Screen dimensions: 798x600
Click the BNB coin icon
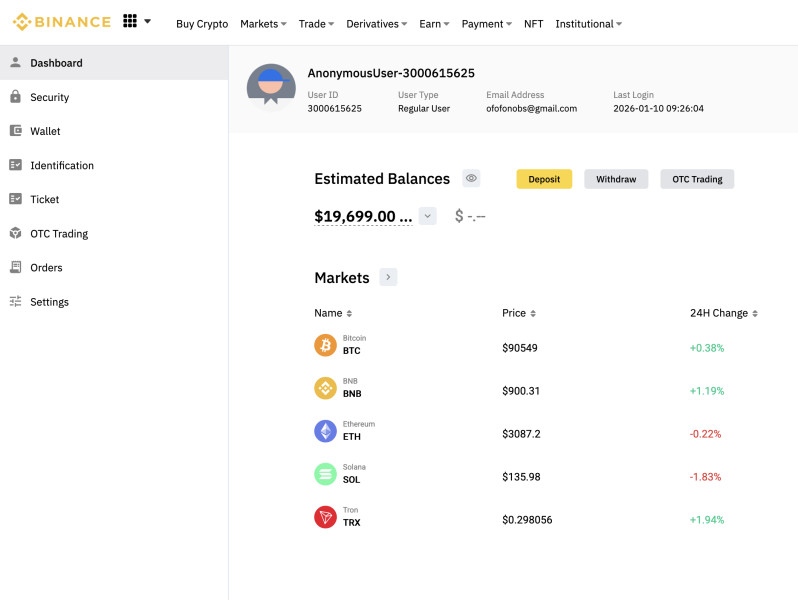pos(325,388)
